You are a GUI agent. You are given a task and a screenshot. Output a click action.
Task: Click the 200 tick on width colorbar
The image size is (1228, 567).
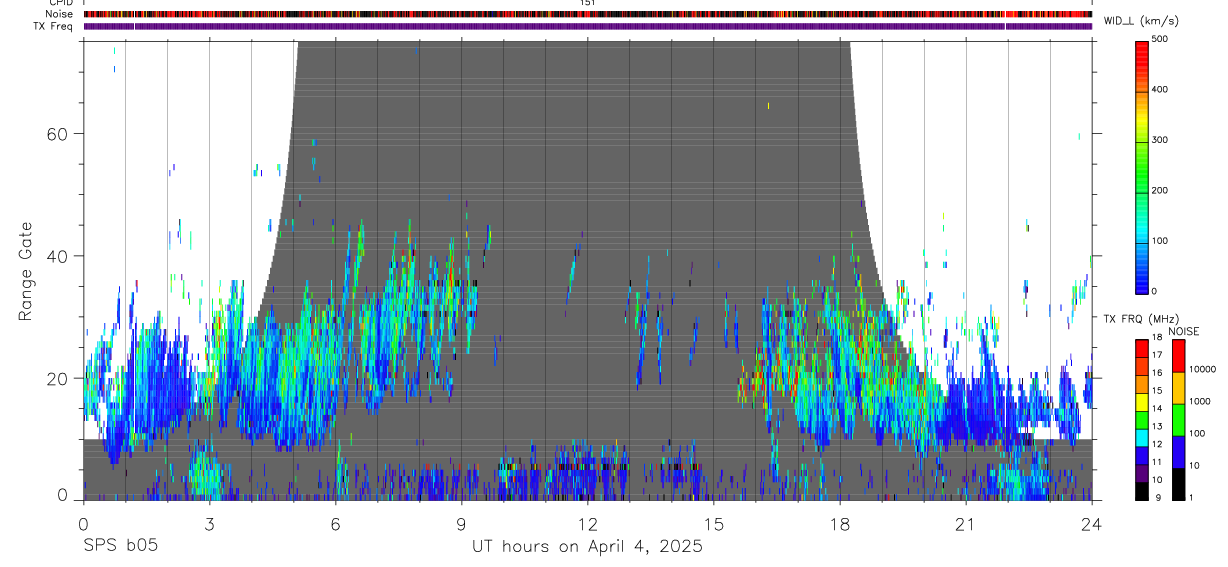tap(1160, 190)
